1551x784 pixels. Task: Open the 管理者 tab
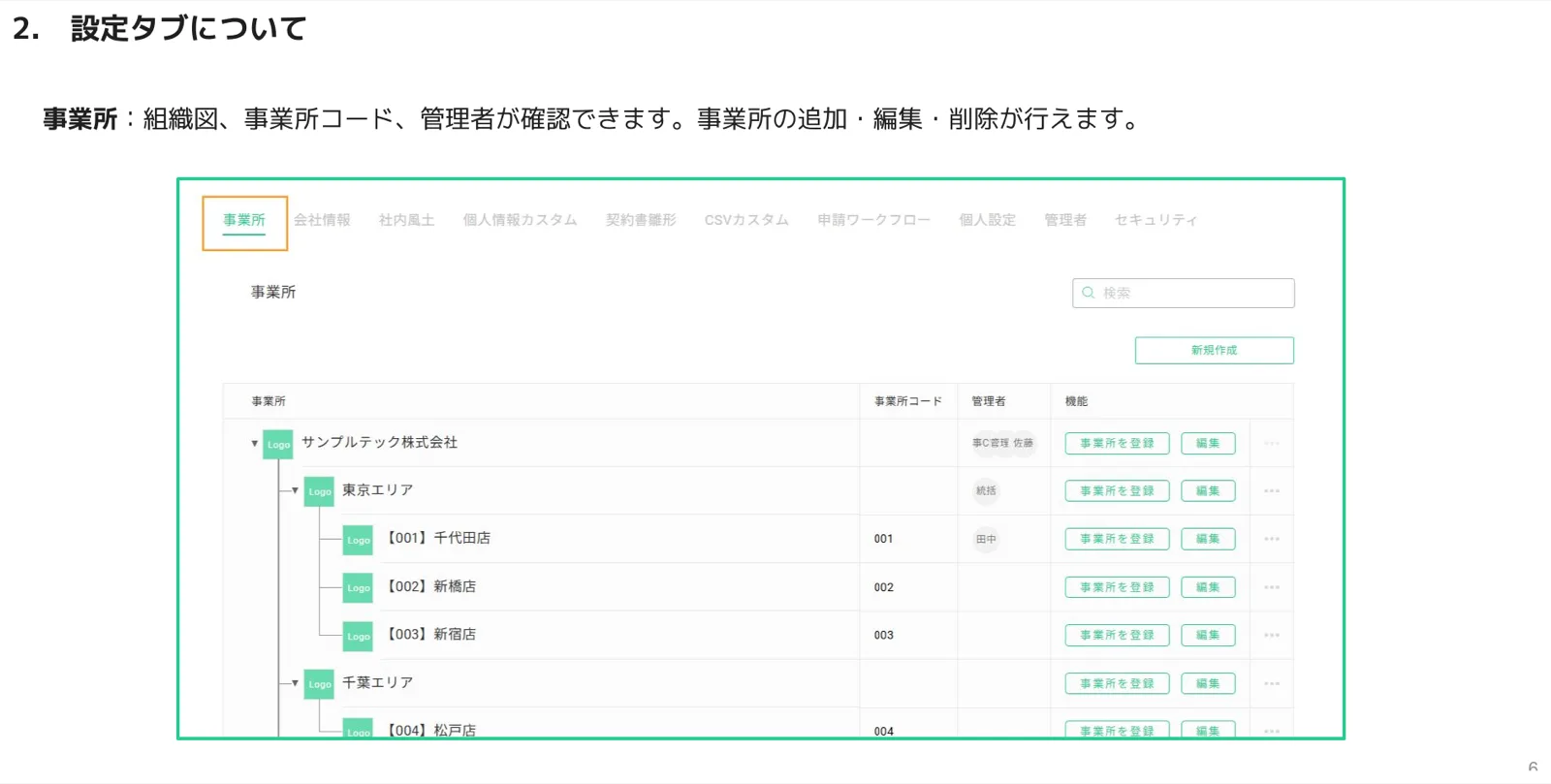pyautogui.click(x=1064, y=220)
